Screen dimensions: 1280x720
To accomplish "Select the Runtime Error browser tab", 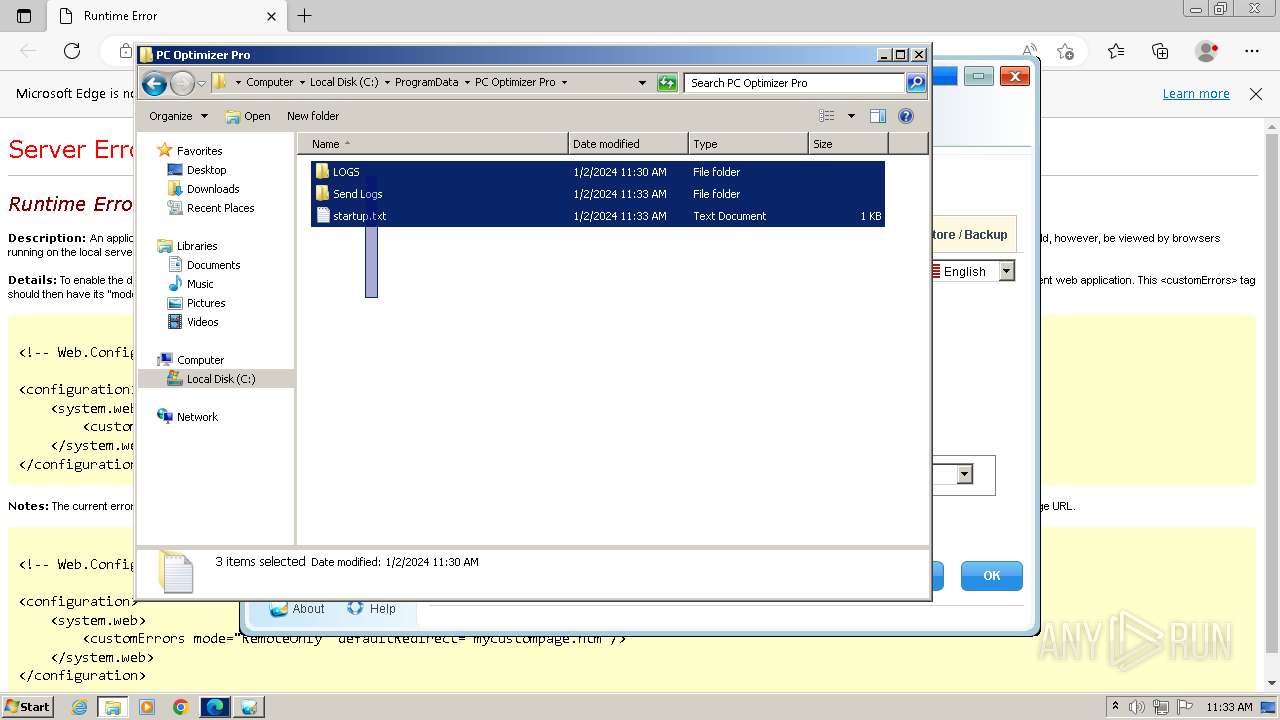I will [168, 16].
